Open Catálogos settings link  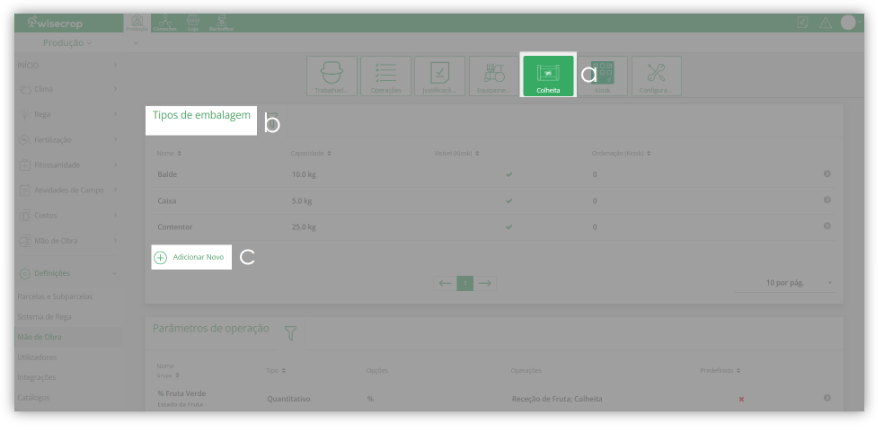click(34, 398)
